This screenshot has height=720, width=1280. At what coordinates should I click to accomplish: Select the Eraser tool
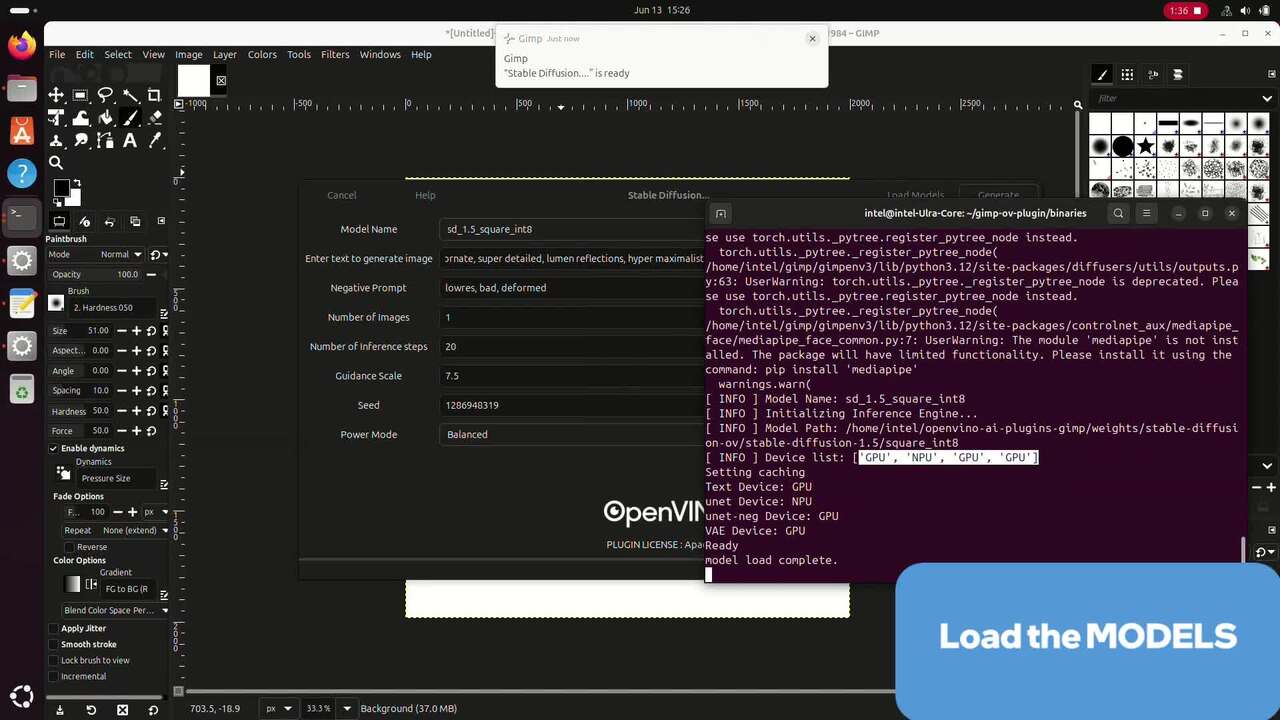[x=154, y=118]
